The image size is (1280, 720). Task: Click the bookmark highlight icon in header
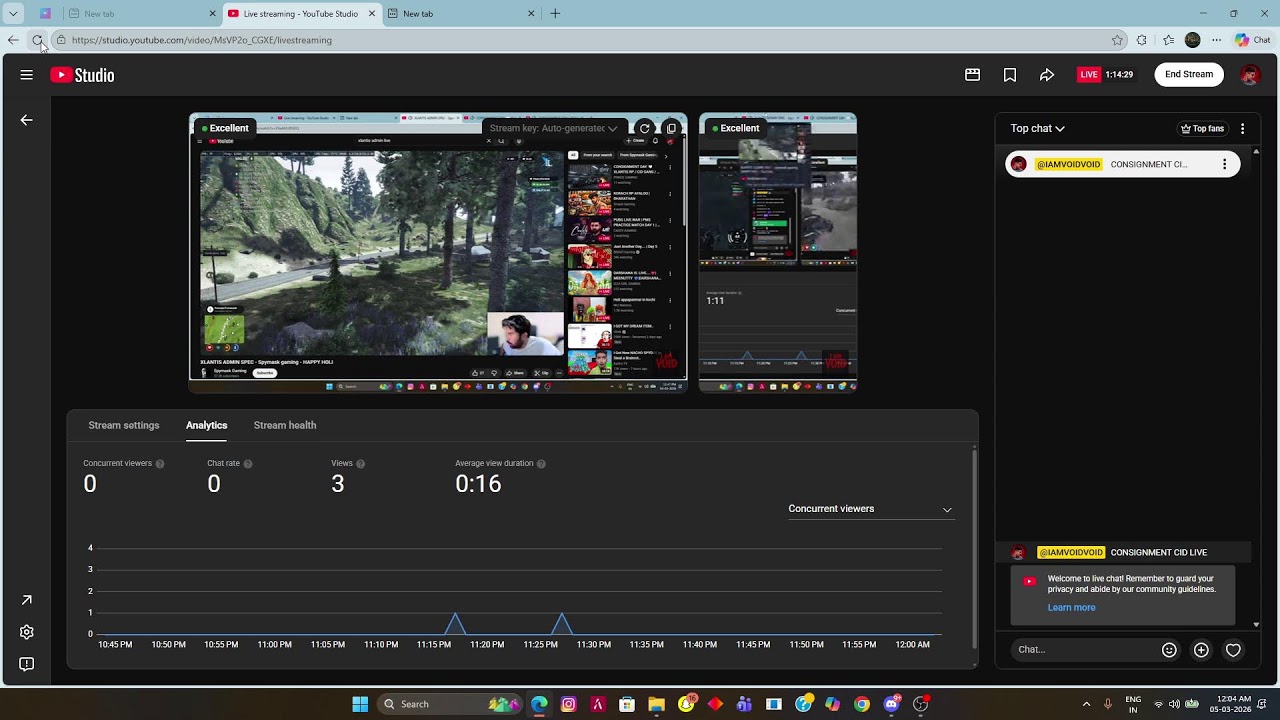(x=1010, y=75)
